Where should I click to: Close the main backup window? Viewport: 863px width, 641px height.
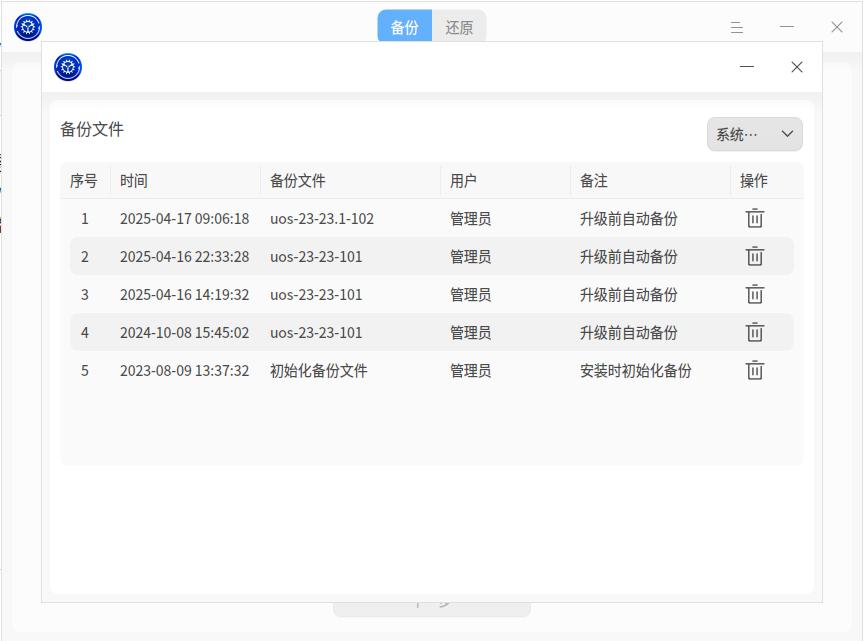pyautogui.click(x=837, y=27)
